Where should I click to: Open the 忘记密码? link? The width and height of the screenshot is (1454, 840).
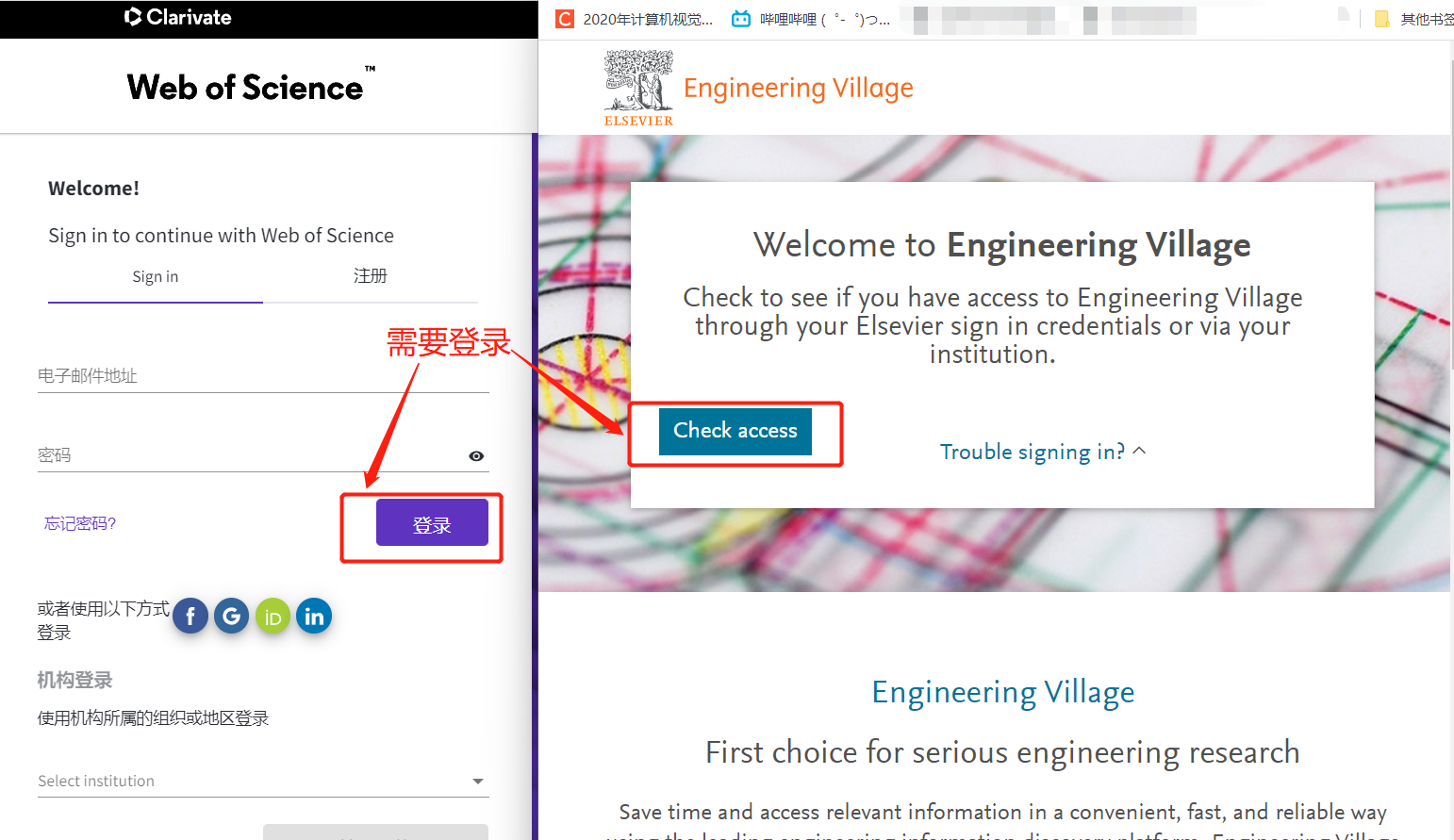pyautogui.click(x=80, y=524)
